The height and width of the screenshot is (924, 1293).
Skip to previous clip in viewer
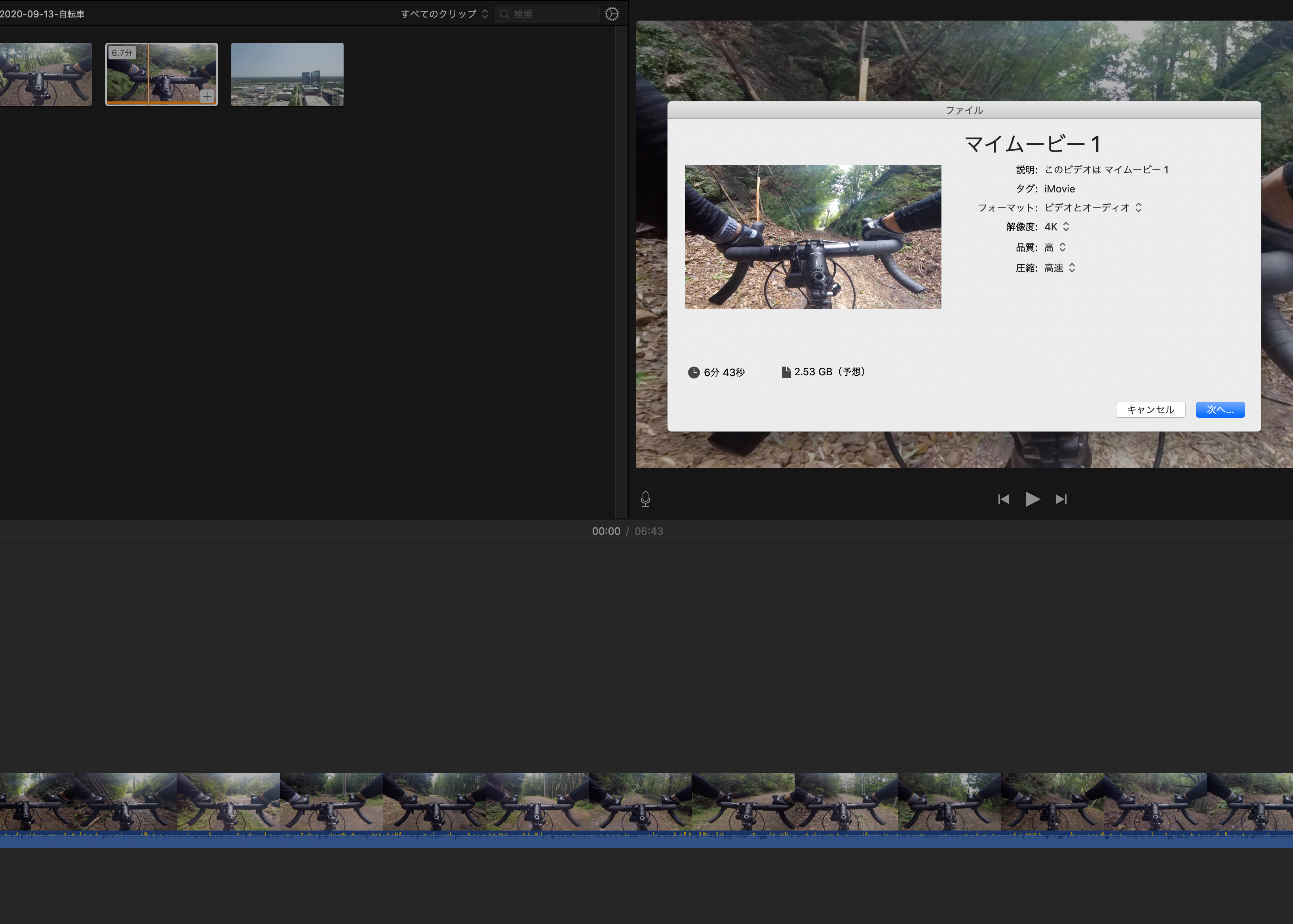1004,499
